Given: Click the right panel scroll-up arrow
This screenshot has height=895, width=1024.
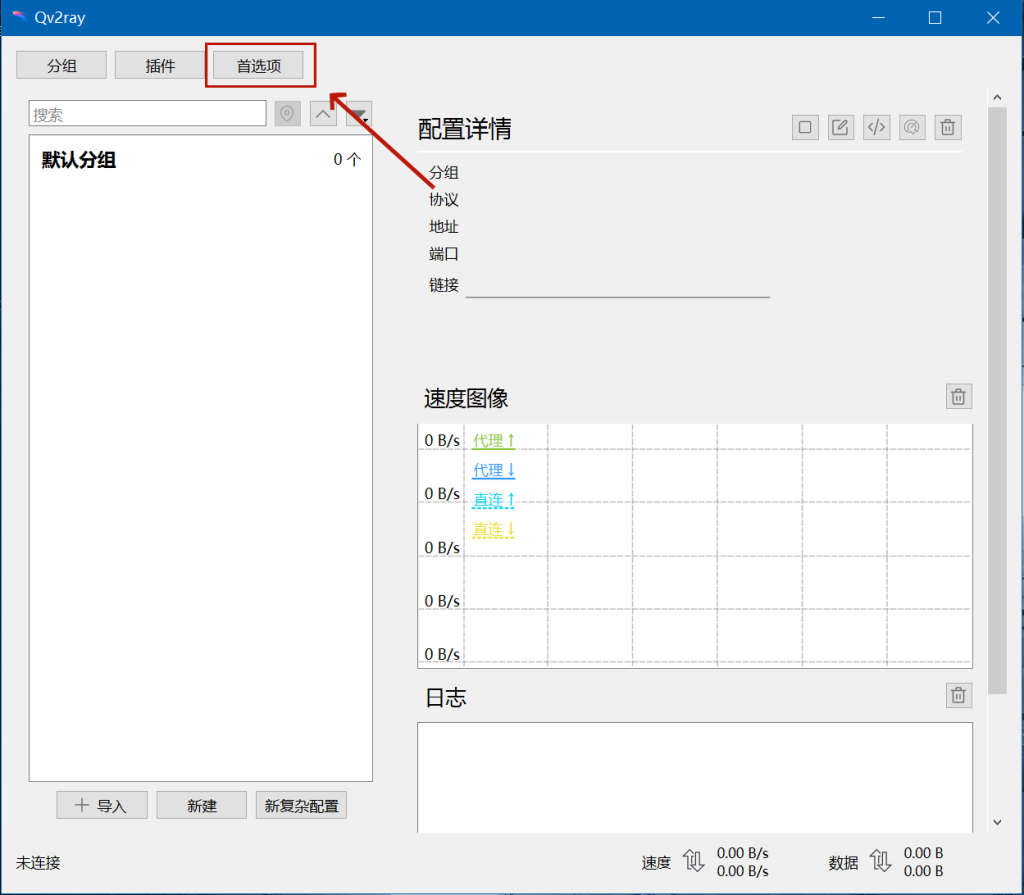Looking at the screenshot, I should pos(997,97).
